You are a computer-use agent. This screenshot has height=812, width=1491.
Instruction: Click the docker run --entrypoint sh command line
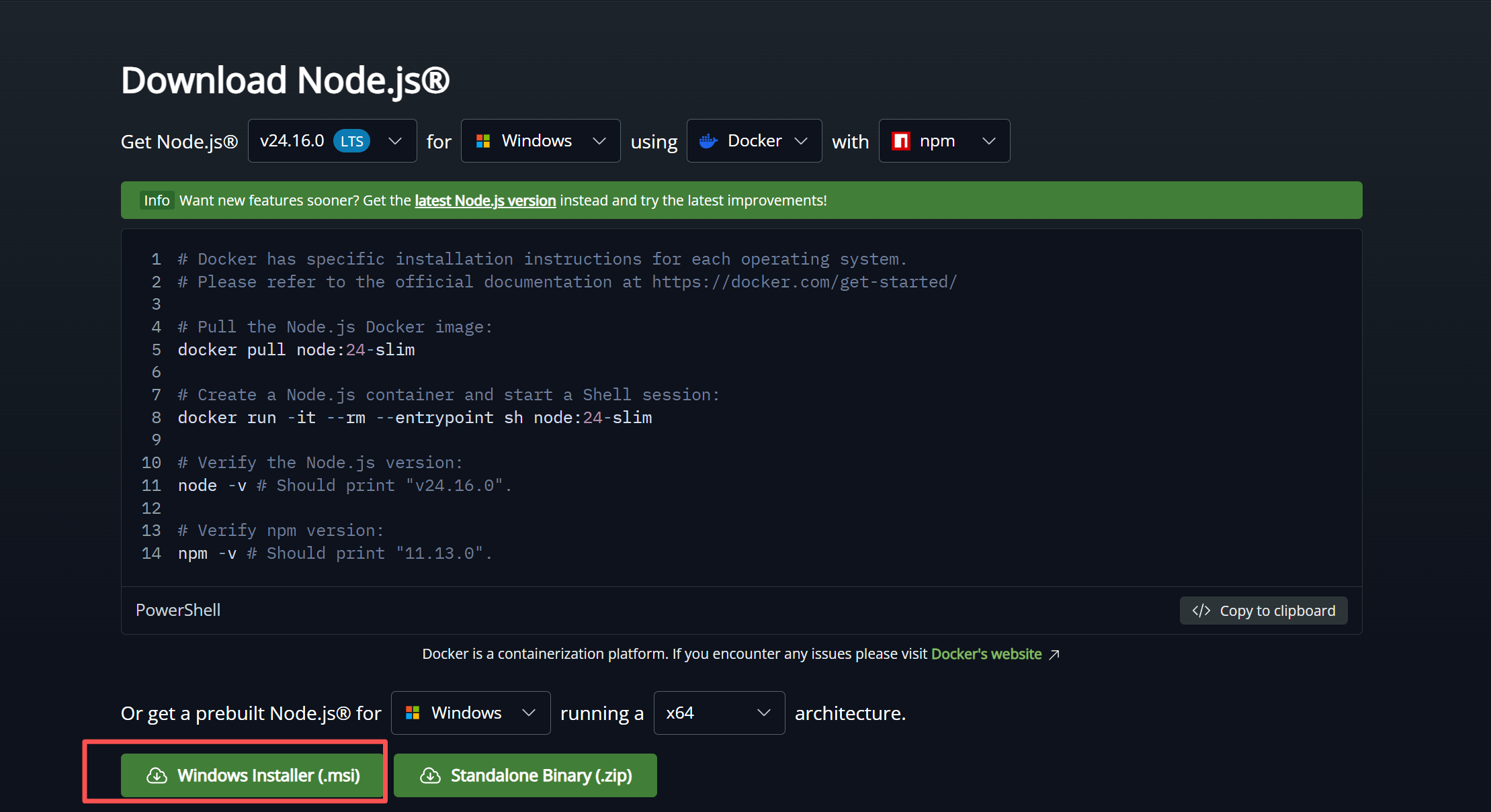point(415,418)
